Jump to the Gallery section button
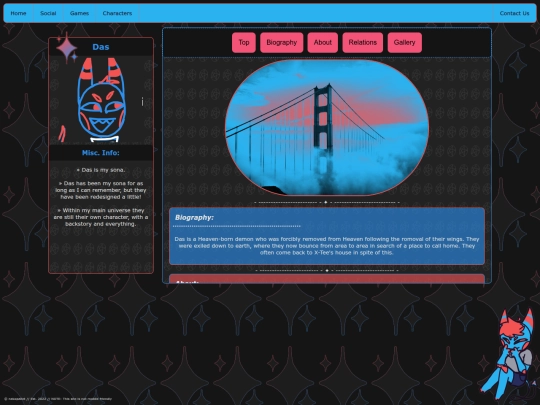 tap(405, 43)
